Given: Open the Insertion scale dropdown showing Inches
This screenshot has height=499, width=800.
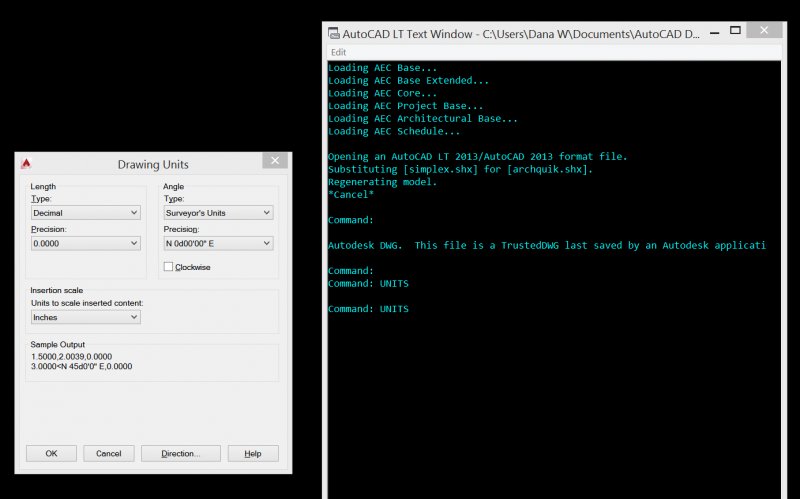Looking at the screenshot, I should pos(86,317).
